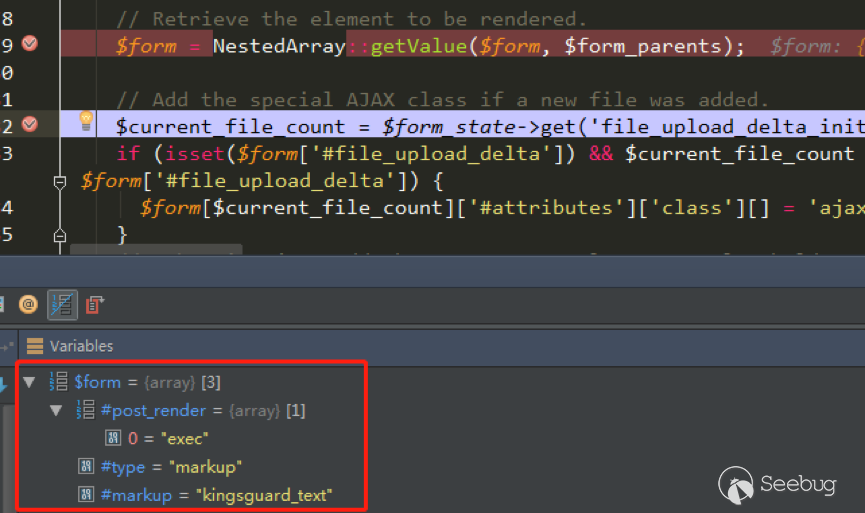865x513 pixels.
Task: Click the blue arrow icon left of $form row
Action: [2, 384]
